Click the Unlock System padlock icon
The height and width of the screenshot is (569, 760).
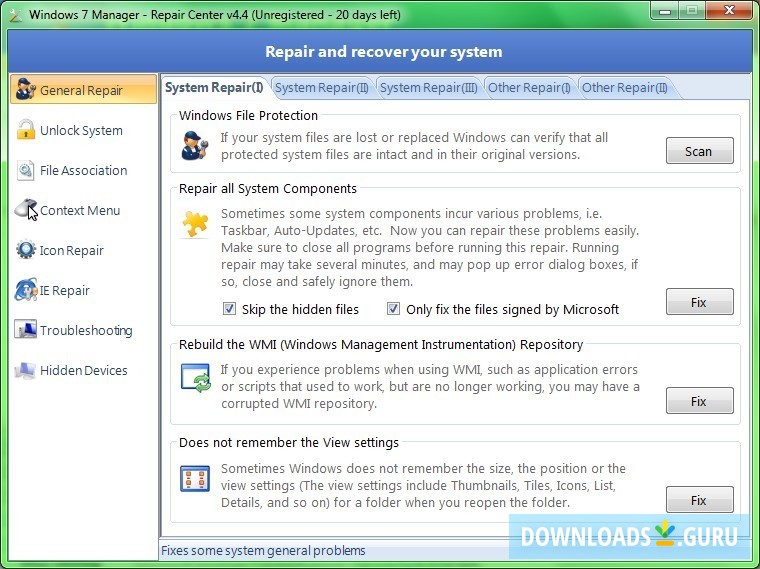[x=26, y=130]
